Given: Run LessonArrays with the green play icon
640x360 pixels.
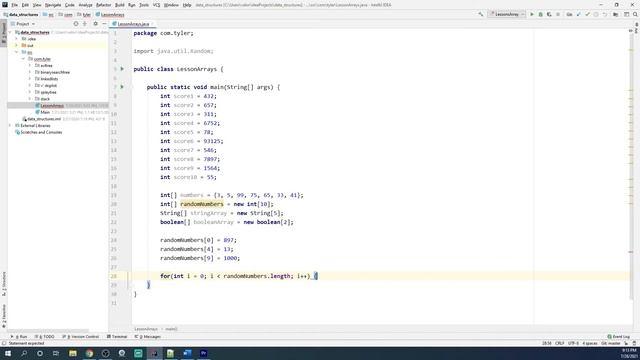Looking at the screenshot, I should coord(532,14).
